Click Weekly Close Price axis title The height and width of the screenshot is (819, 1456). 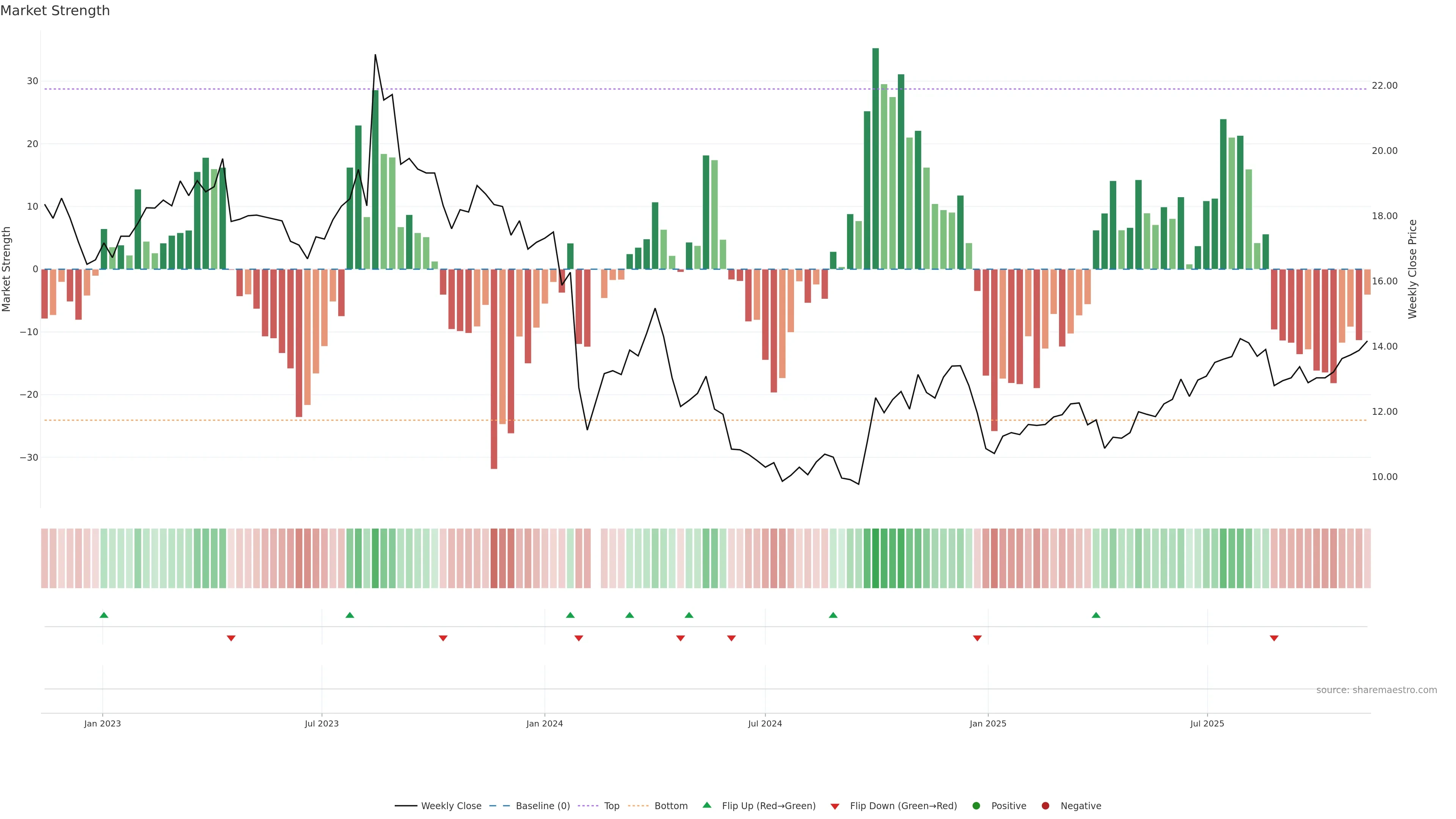[1412, 269]
